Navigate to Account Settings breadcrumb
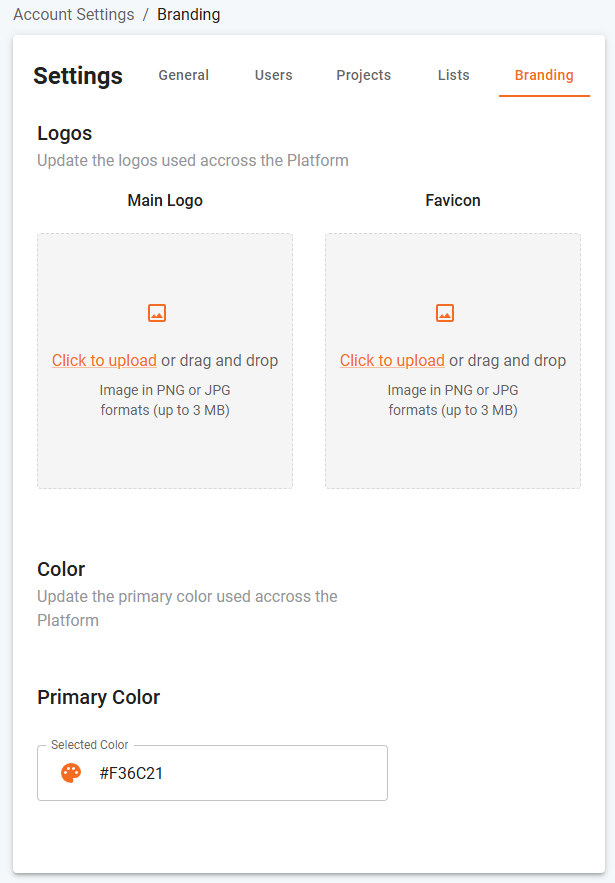This screenshot has height=883, width=615. pos(74,15)
